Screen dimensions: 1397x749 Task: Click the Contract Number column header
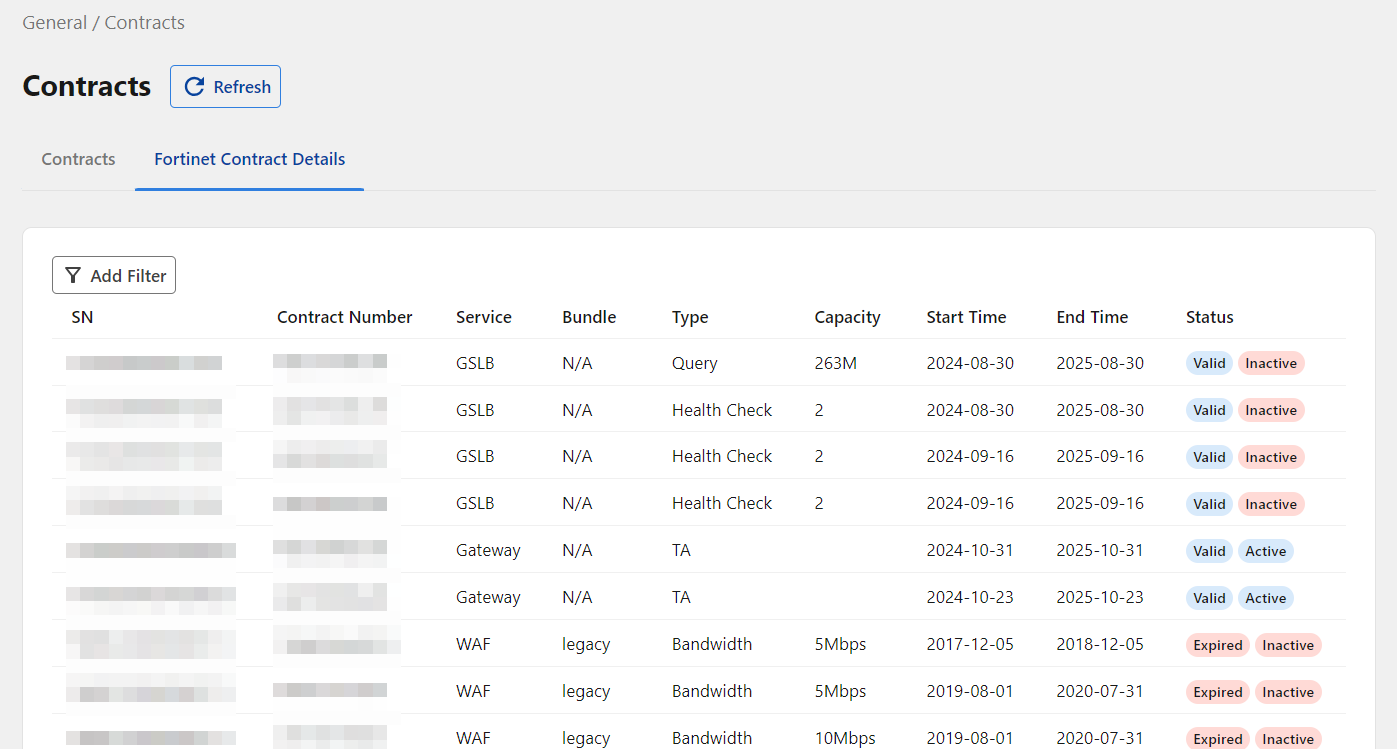click(x=344, y=317)
